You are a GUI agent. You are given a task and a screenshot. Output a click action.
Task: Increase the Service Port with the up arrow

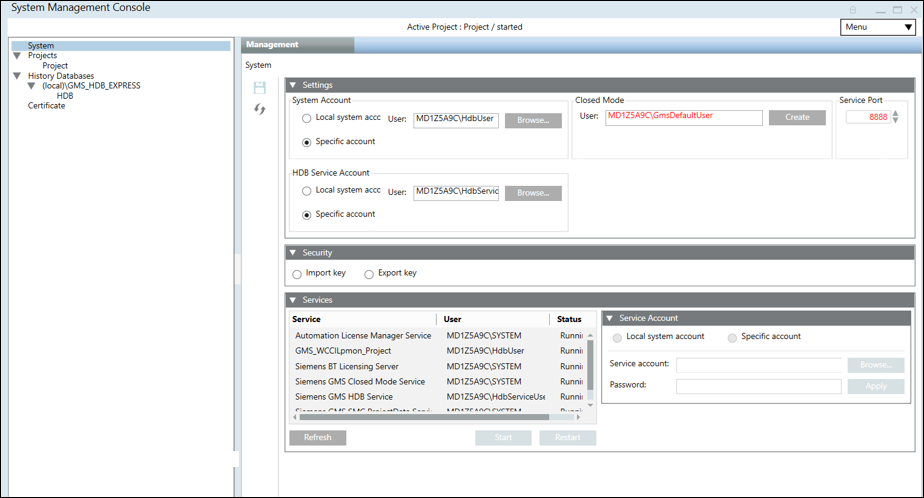tap(895, 113)
